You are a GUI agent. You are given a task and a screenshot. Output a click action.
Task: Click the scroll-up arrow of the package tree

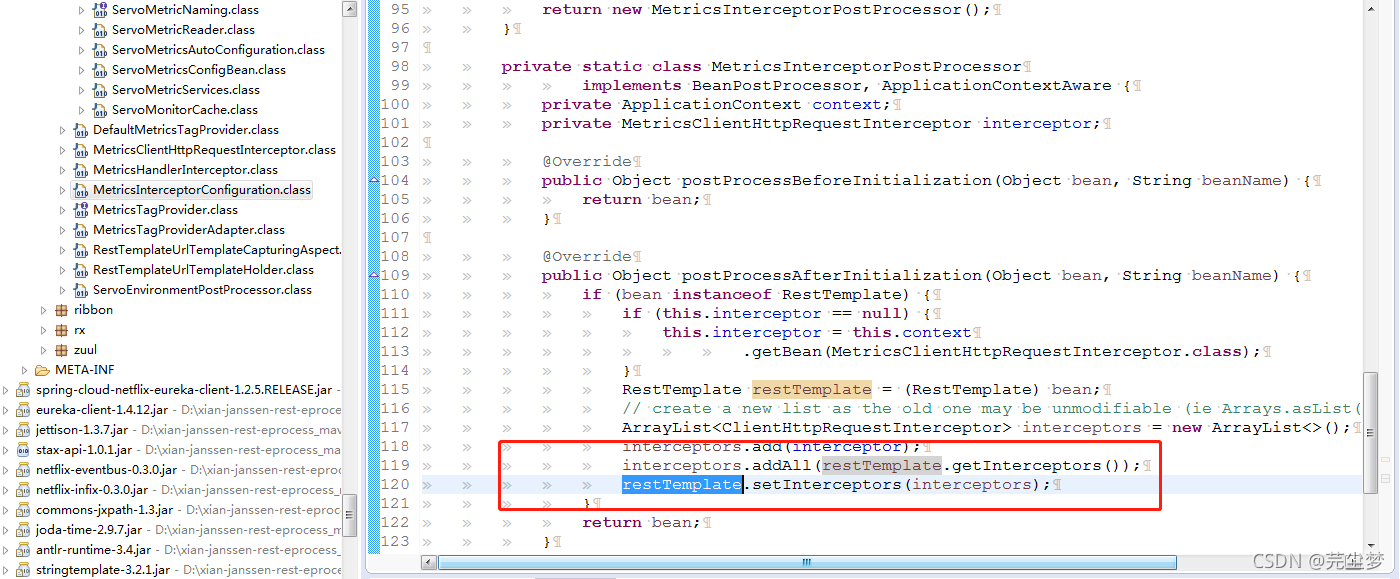[348, 10]
